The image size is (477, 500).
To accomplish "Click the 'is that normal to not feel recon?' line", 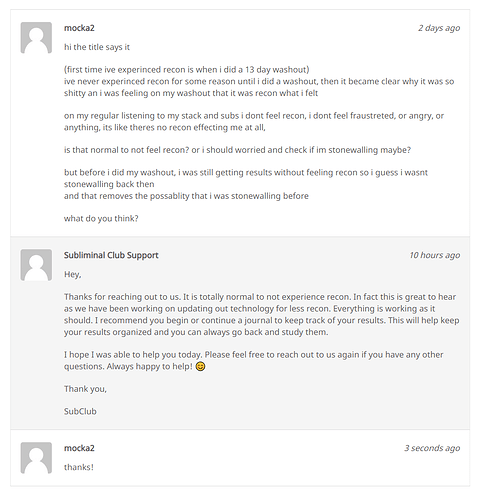I will (237, 150).
